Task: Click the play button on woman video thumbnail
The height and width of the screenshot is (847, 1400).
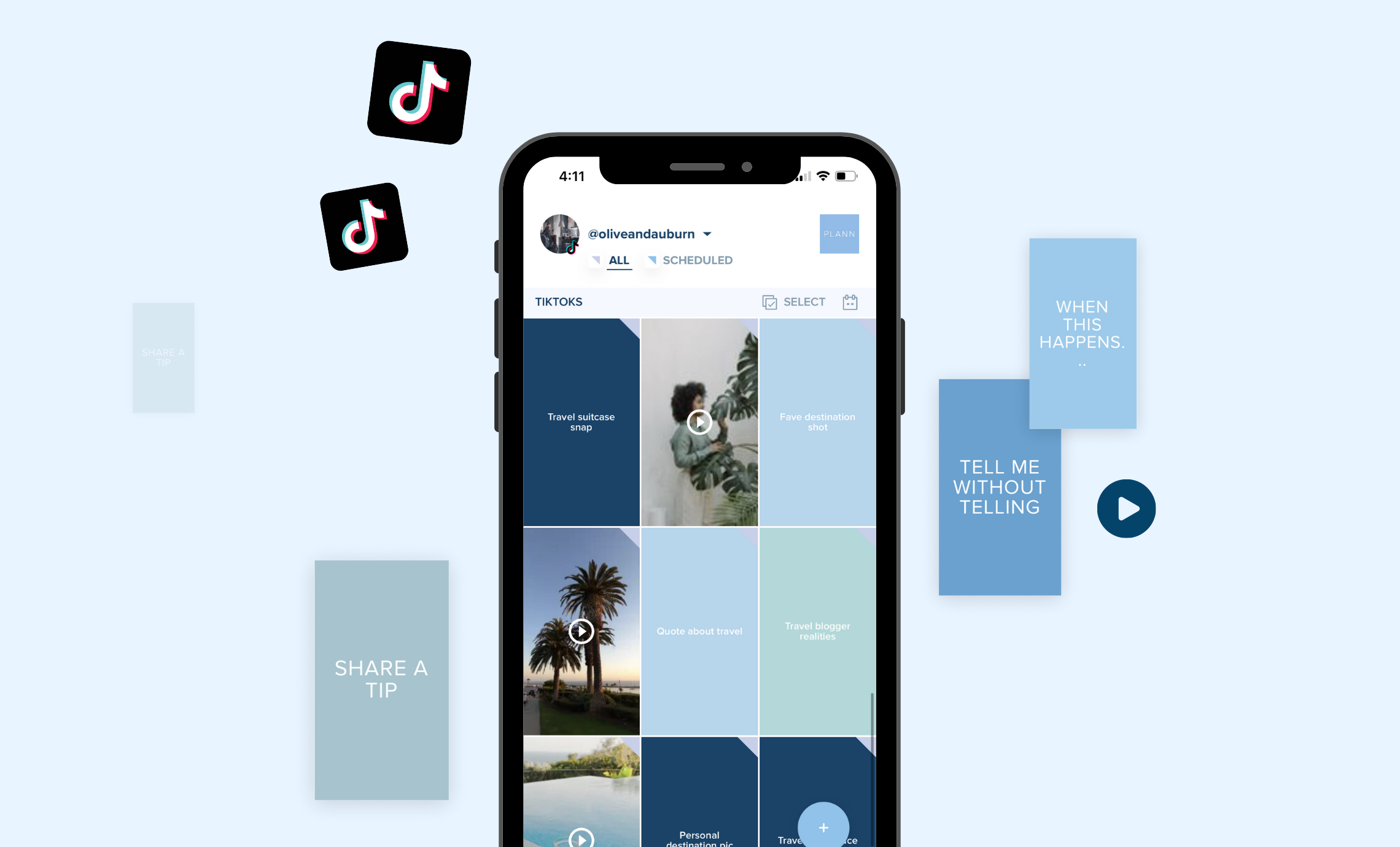Action: click(697, 420)
